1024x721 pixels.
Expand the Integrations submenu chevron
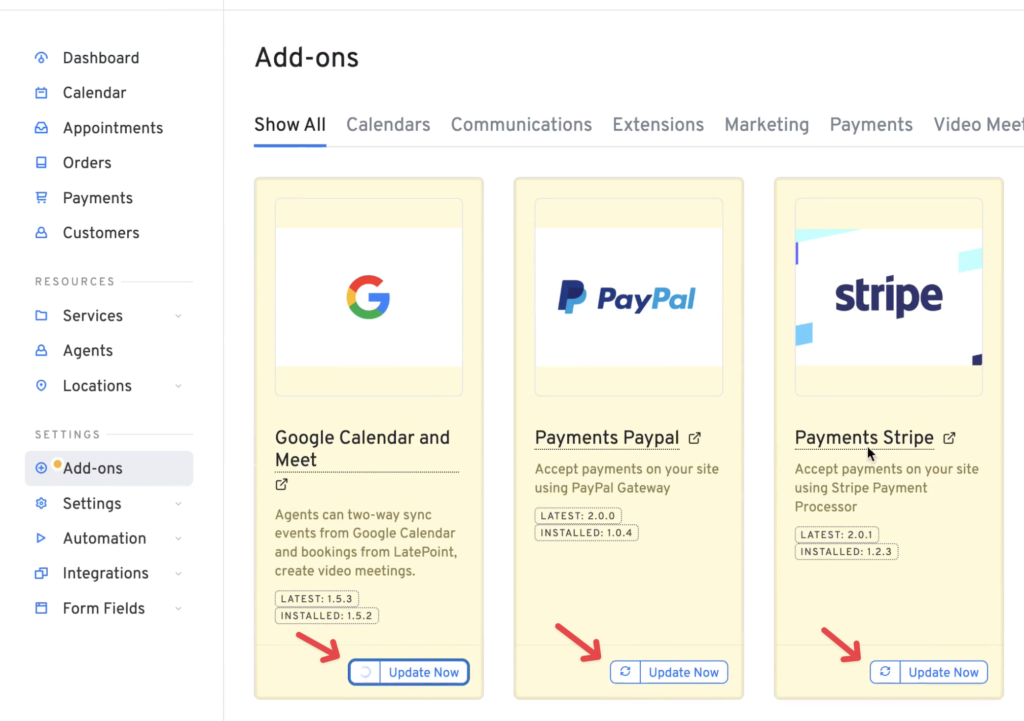(178, 574)
